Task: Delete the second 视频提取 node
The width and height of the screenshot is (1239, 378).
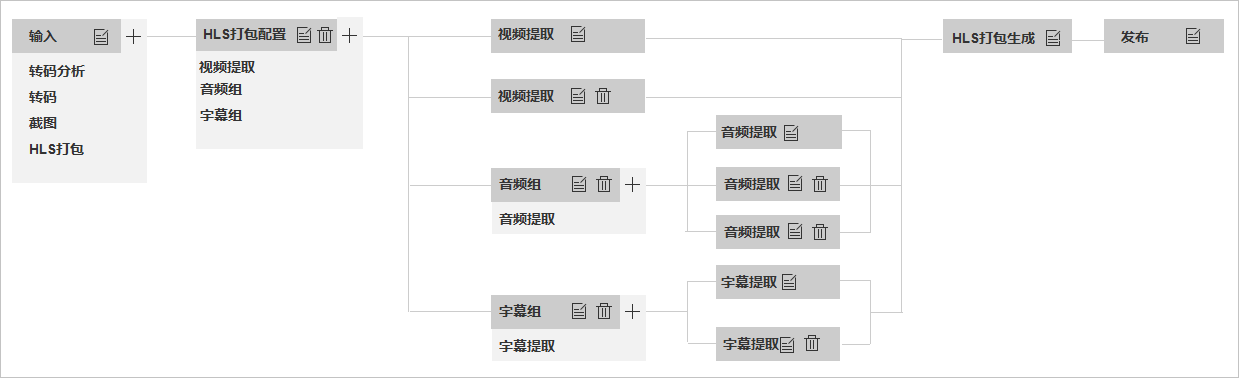Action: coord(603,96)
